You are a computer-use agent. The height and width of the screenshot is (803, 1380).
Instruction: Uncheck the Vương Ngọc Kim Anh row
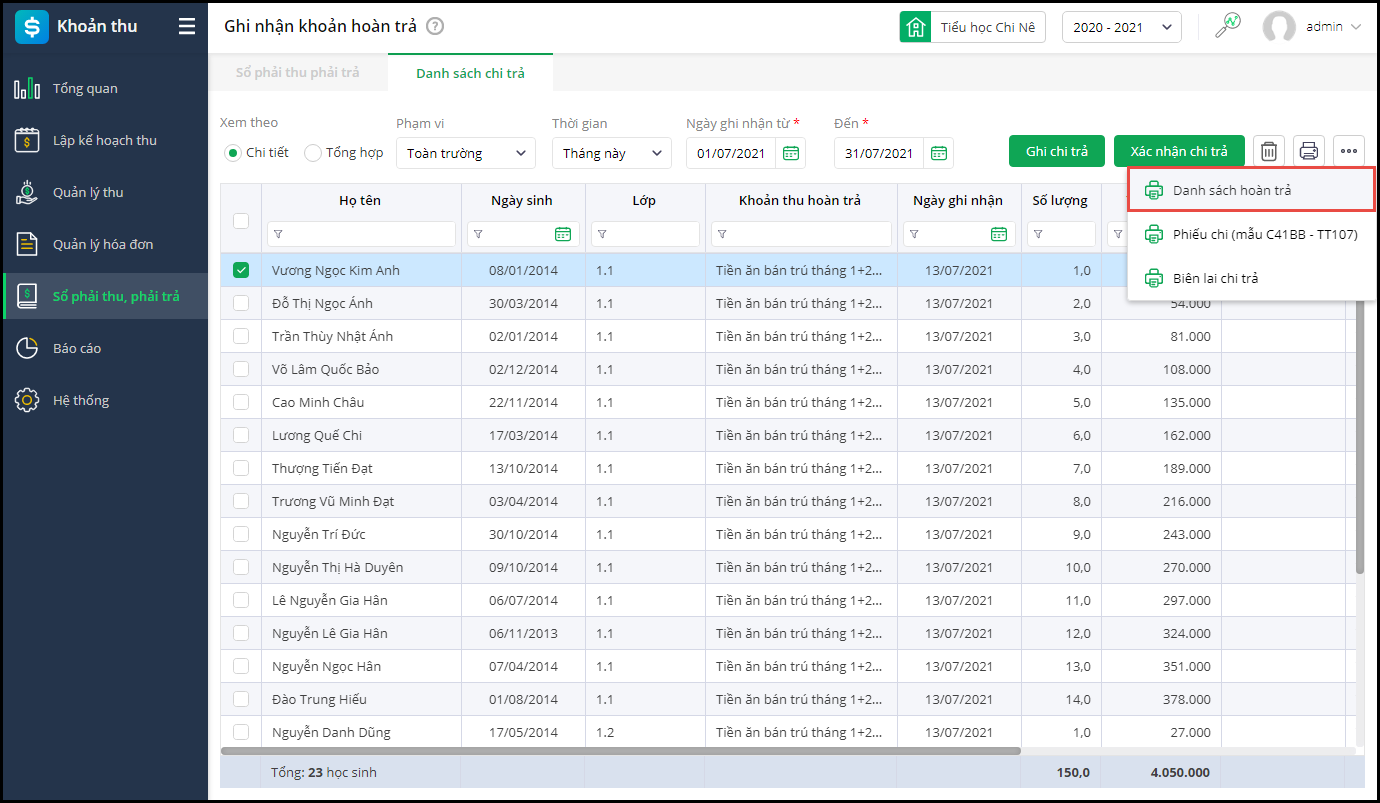coord(241,270)
